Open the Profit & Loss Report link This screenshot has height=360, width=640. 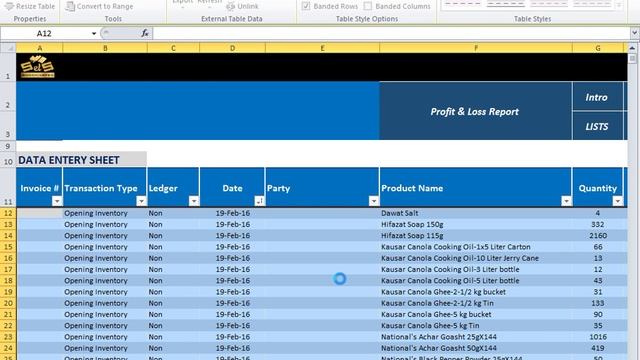pos(476,111)
